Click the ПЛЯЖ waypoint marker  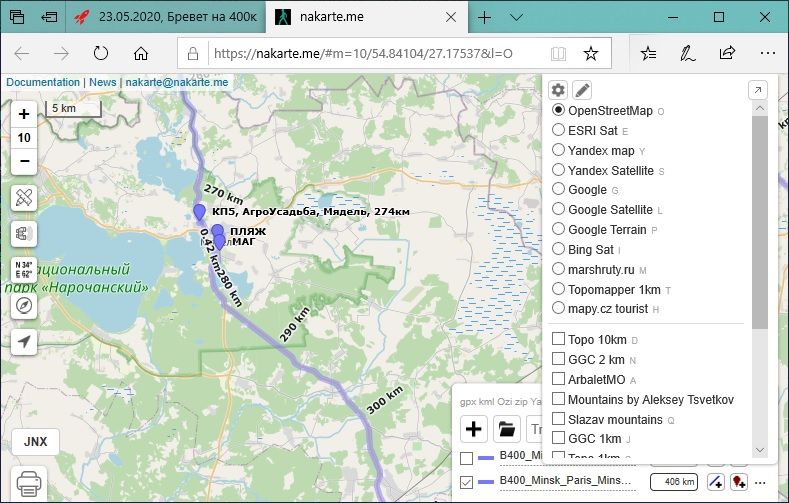click(x=217, y=230)
